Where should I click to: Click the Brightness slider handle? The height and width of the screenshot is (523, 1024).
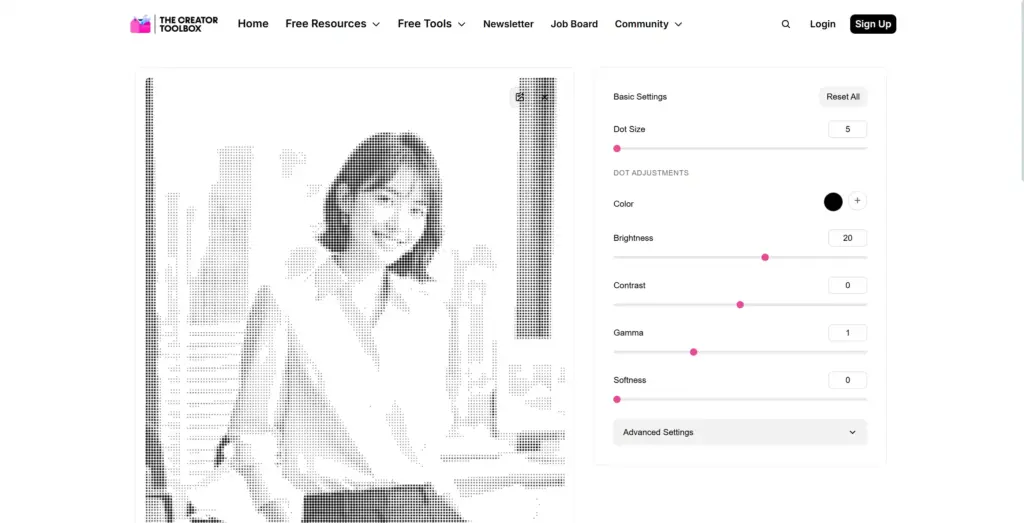(765, 257)
